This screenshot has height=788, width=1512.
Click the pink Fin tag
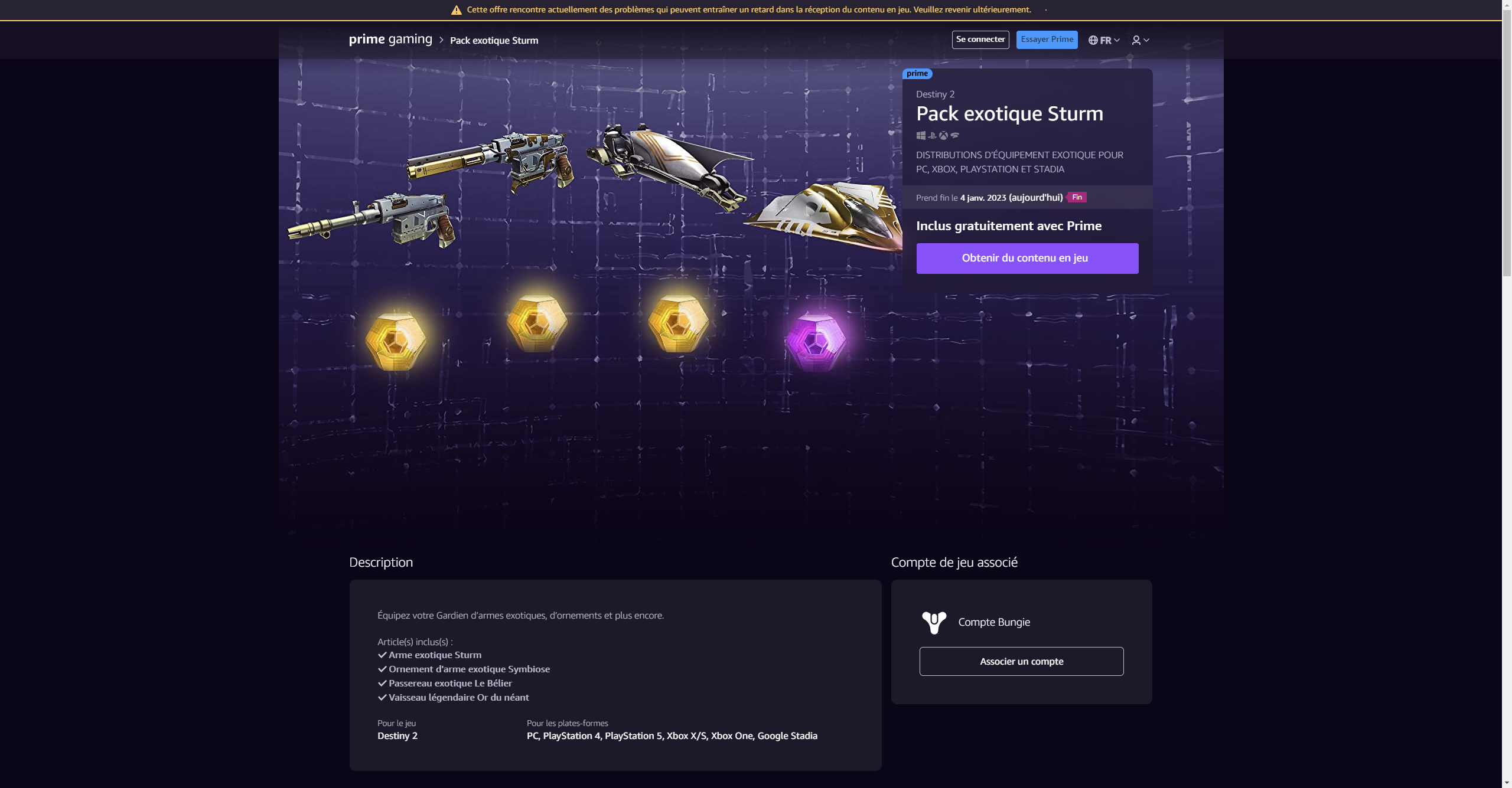1077,198
